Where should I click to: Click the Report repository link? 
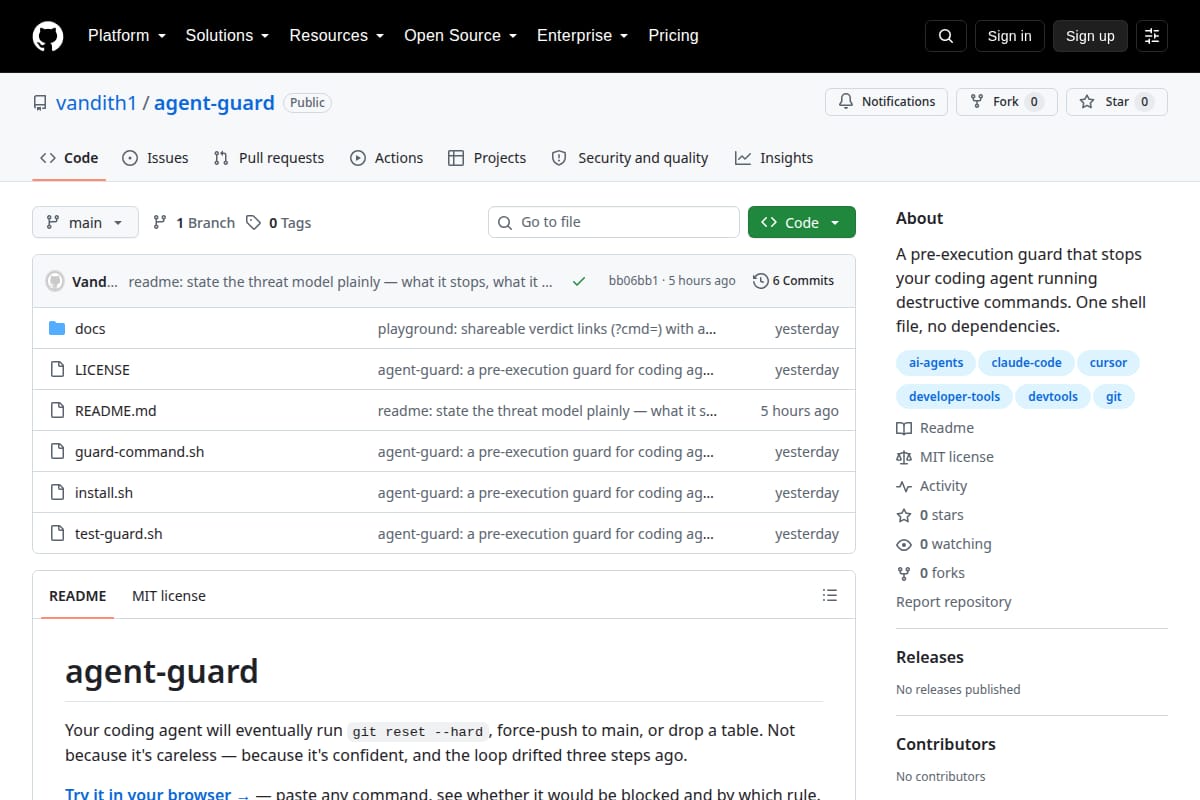954,602
